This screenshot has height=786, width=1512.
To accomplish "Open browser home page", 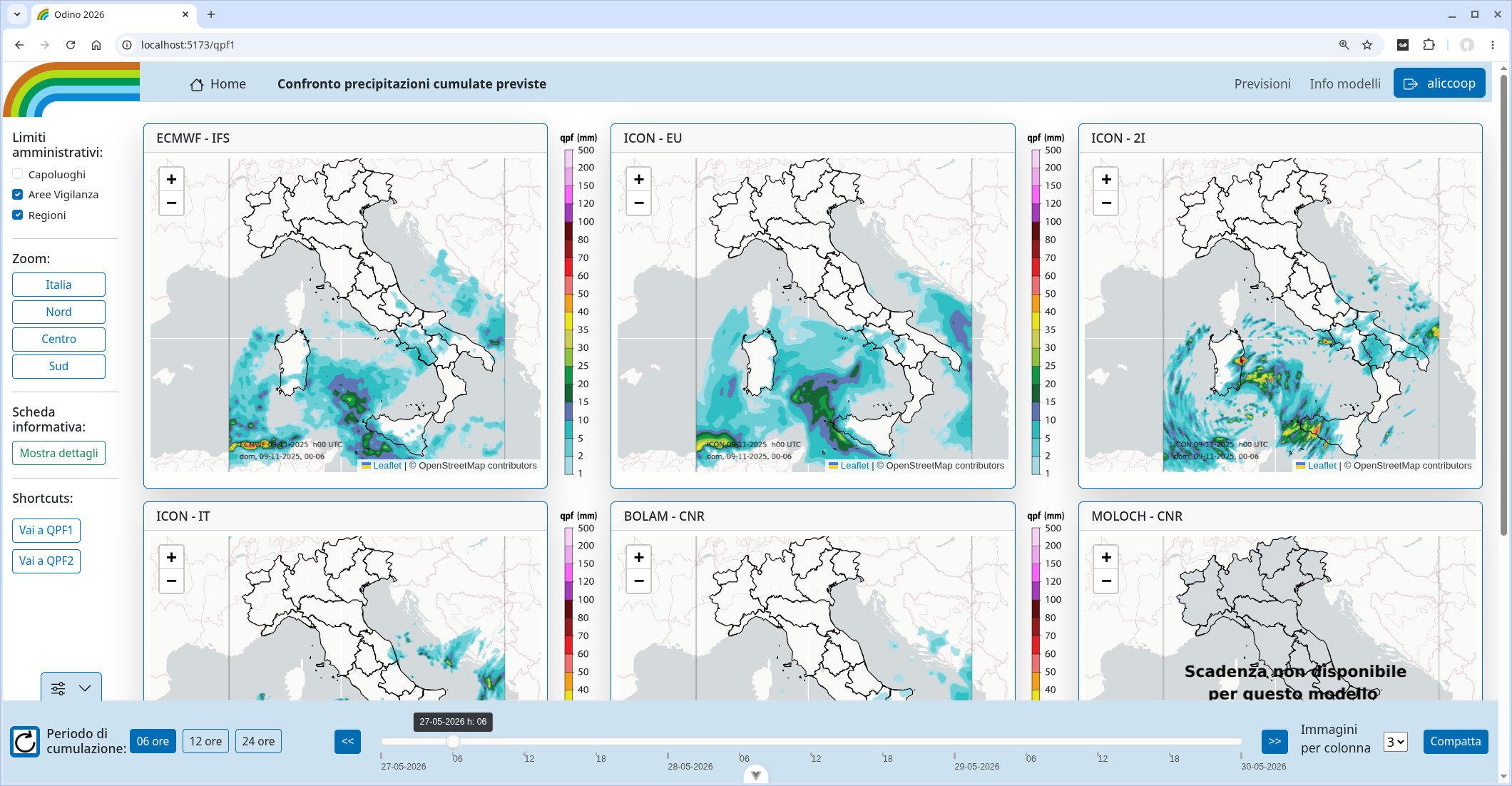I will click(96, 45).
